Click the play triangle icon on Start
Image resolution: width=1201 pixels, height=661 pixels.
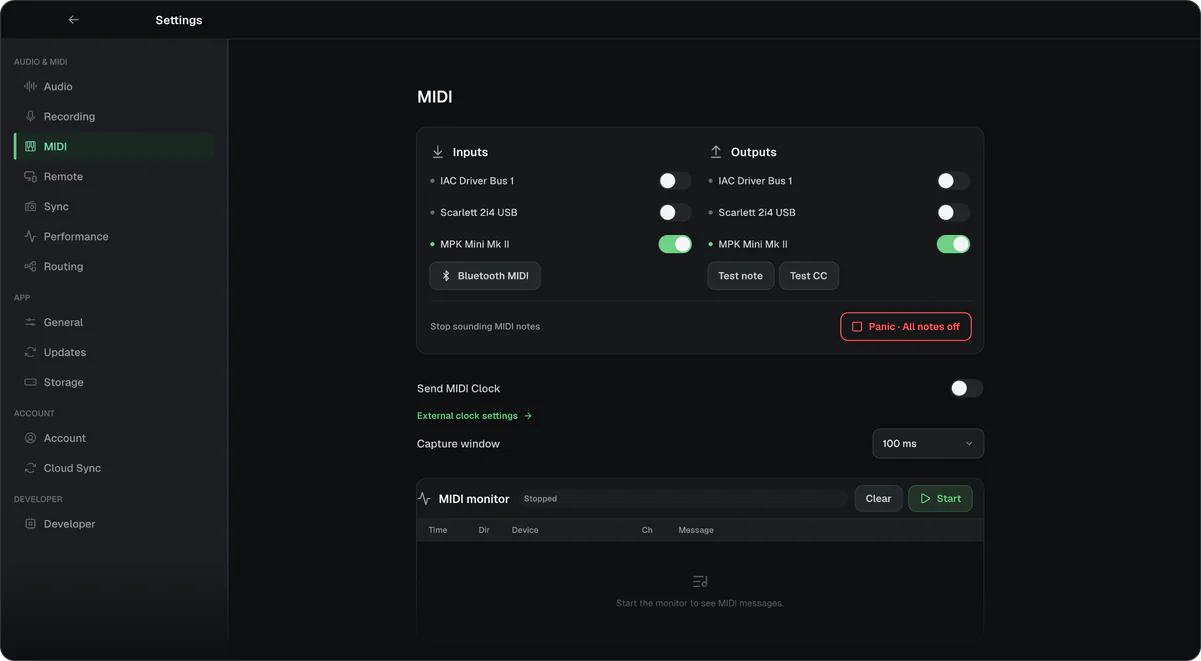925,499
